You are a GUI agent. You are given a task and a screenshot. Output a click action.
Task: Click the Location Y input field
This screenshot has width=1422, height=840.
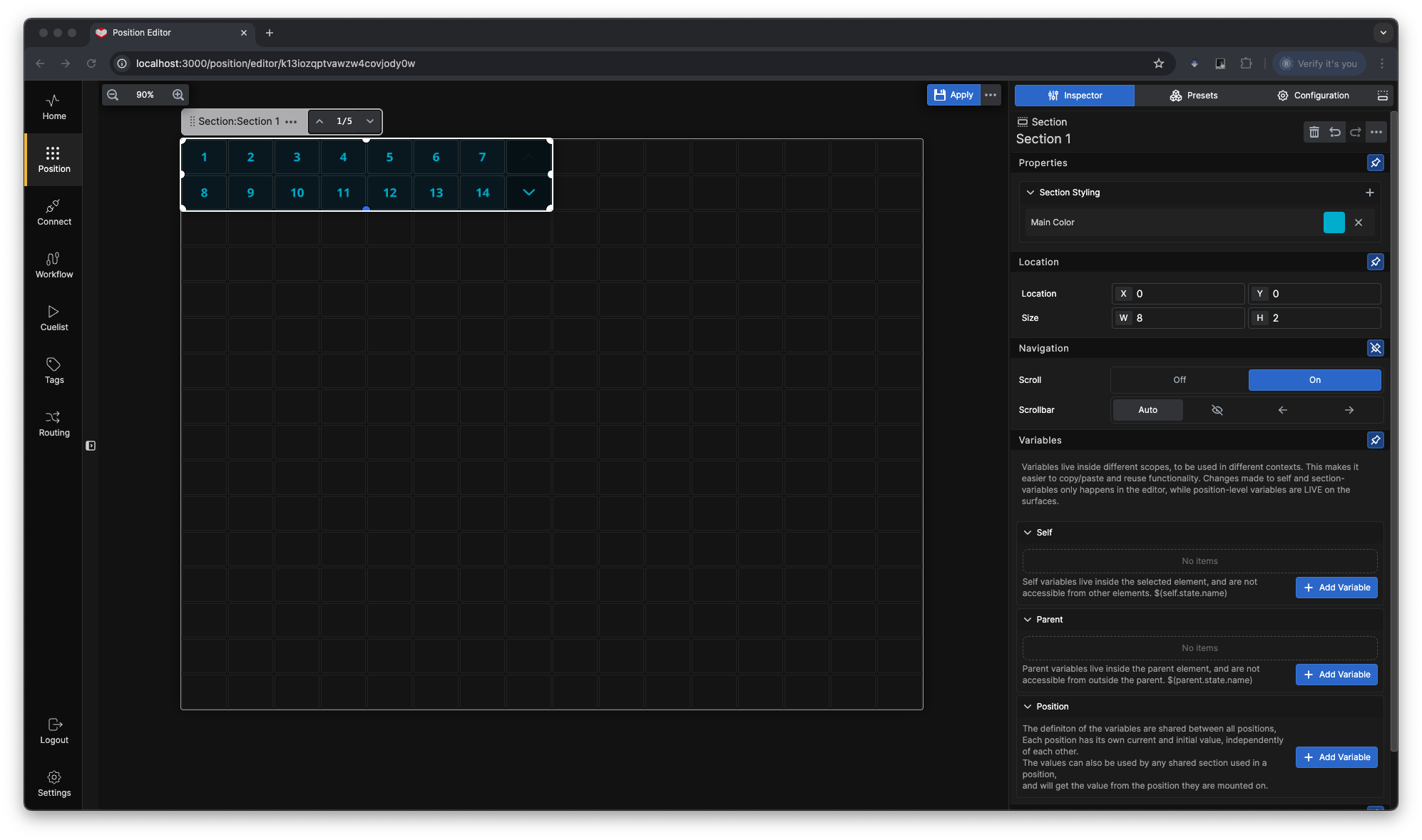pos(1314,294)
